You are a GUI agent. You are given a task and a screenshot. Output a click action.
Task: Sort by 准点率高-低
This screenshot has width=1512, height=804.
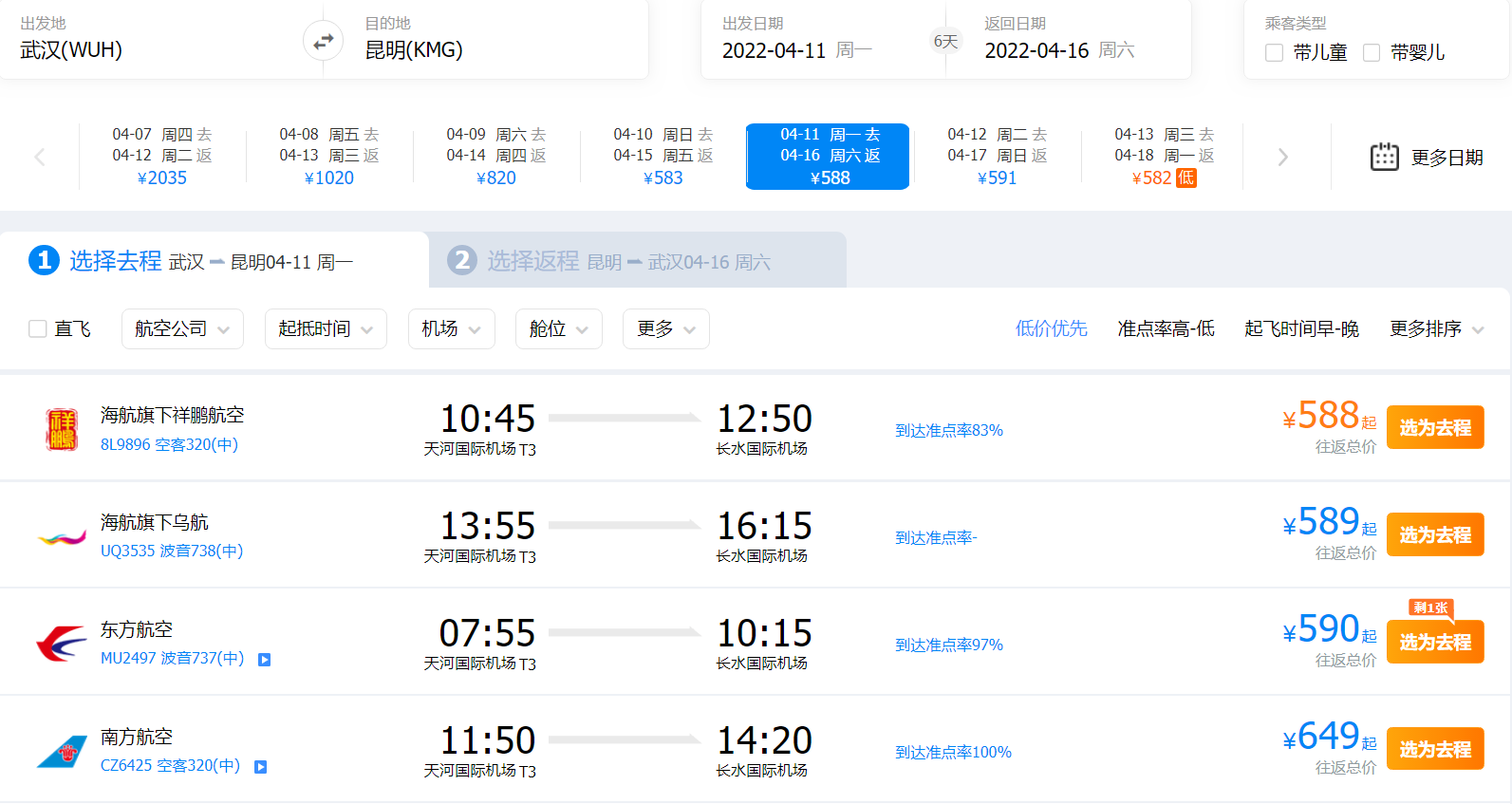(1166, 328)
